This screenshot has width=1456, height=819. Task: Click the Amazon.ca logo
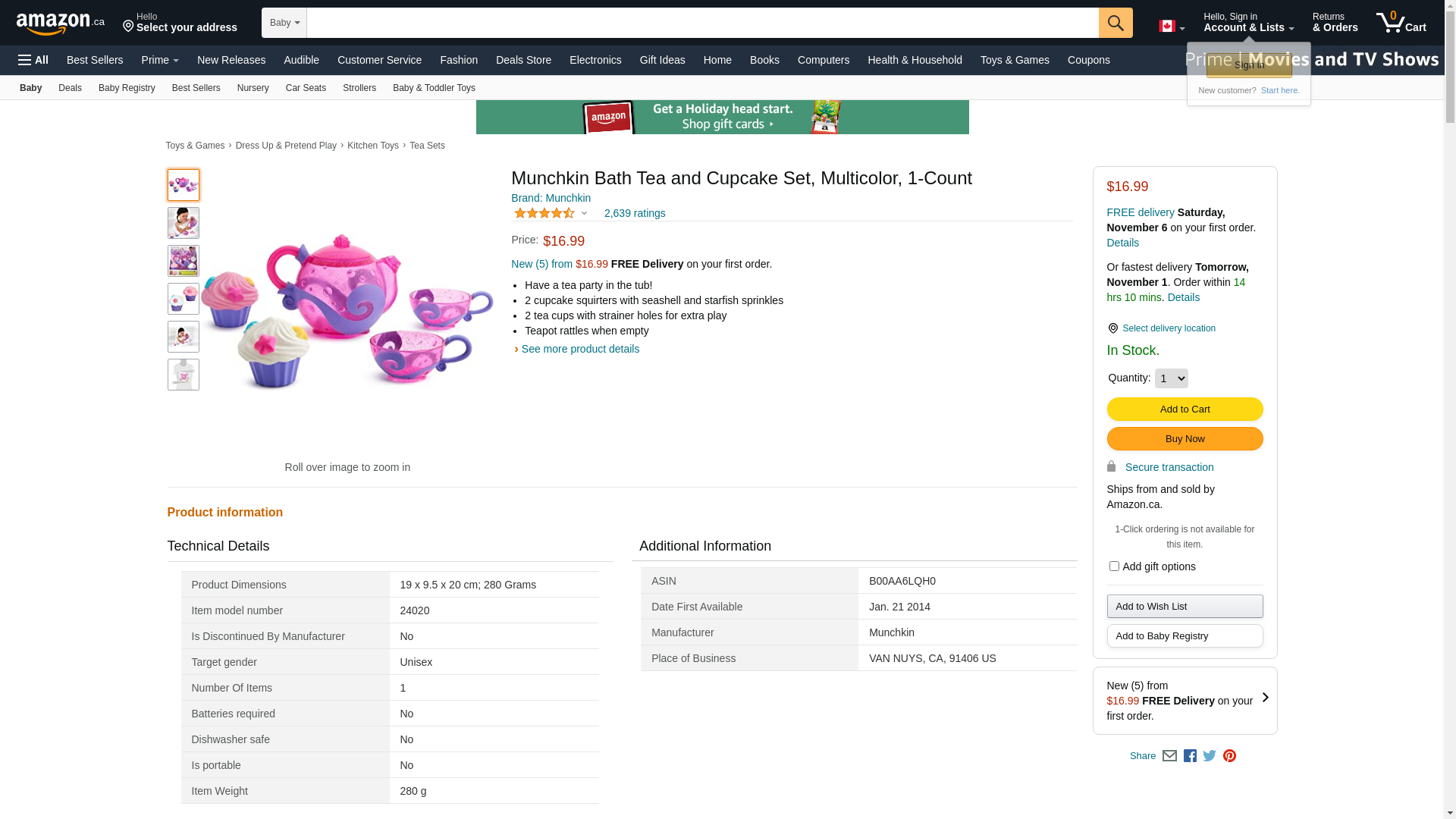coord(60,24)
